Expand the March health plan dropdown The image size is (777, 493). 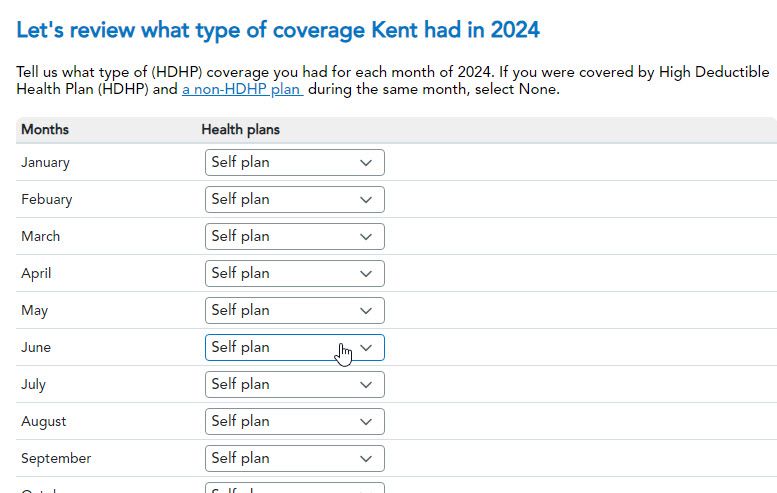(294, 236)
